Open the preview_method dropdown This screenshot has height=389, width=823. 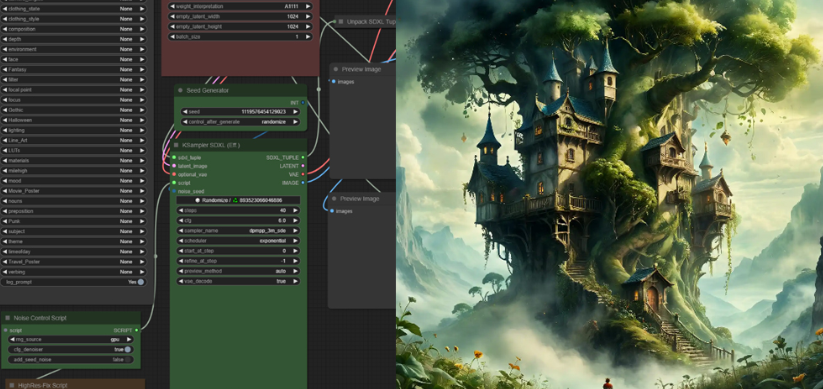[238, 271]
